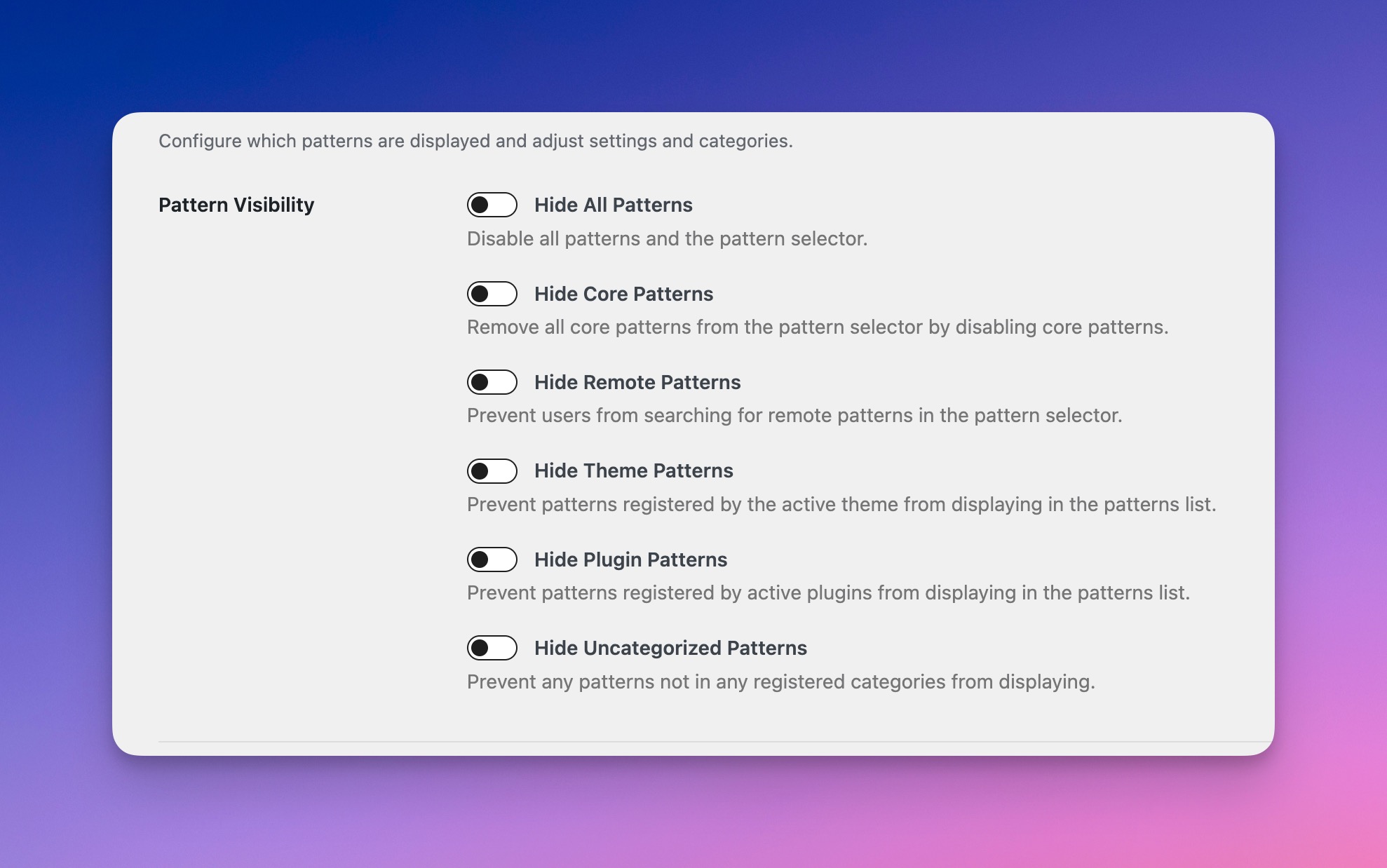Click description about active theme patterns

click(x=841, y=504)
